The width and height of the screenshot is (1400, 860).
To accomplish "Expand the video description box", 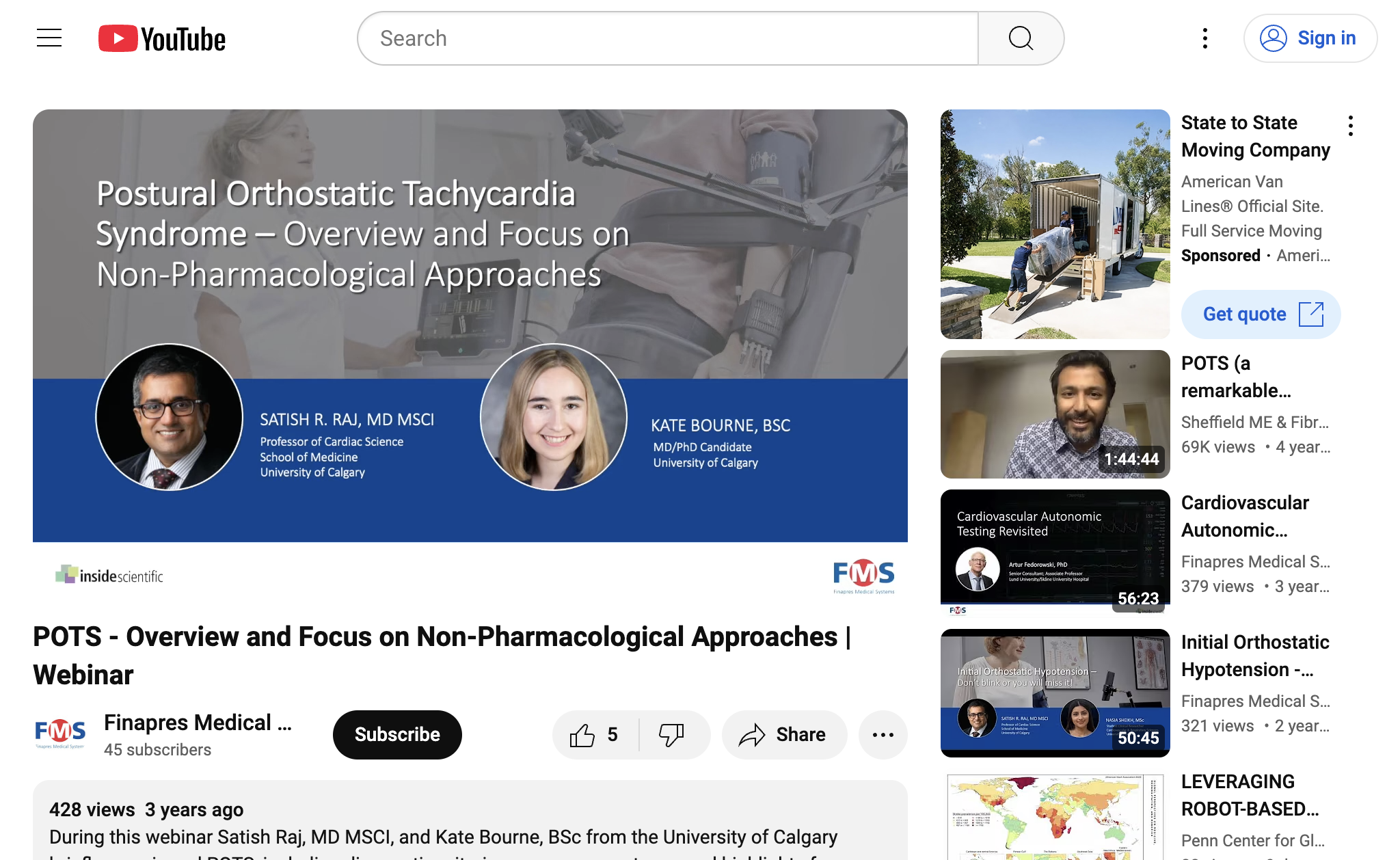I will pos(470,820).
